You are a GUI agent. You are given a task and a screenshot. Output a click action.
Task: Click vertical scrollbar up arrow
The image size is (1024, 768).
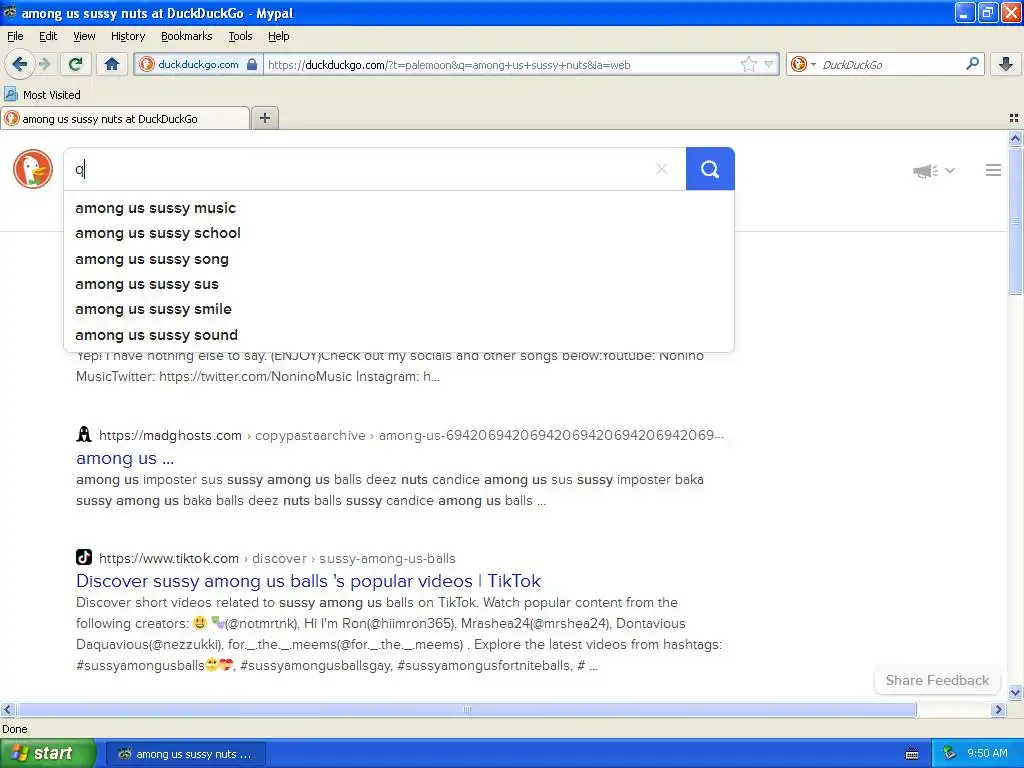pyautogui.click(x=1015, y=137)
